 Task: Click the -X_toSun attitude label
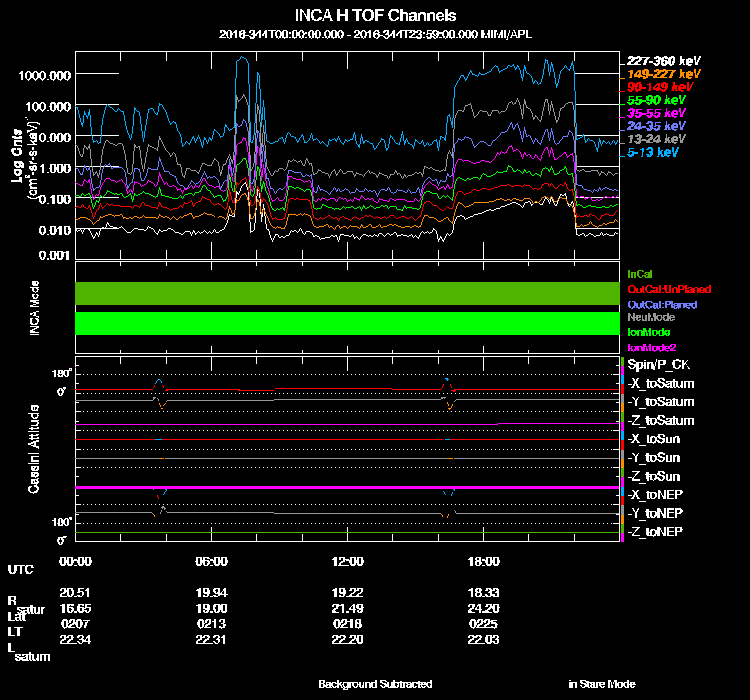pyautogui.click(x=653, y=439)
